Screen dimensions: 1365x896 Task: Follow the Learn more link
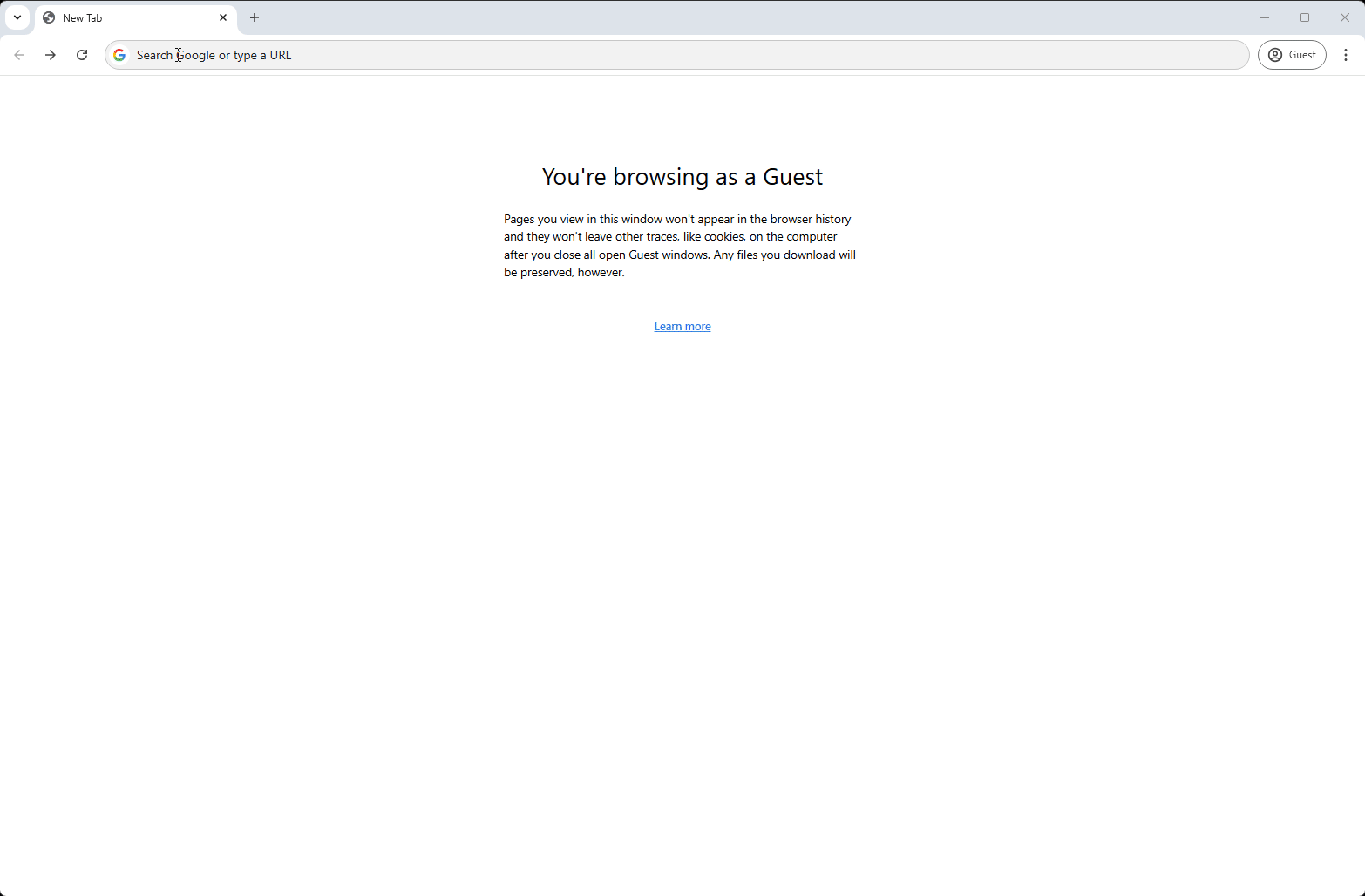(x=682, y=327)
